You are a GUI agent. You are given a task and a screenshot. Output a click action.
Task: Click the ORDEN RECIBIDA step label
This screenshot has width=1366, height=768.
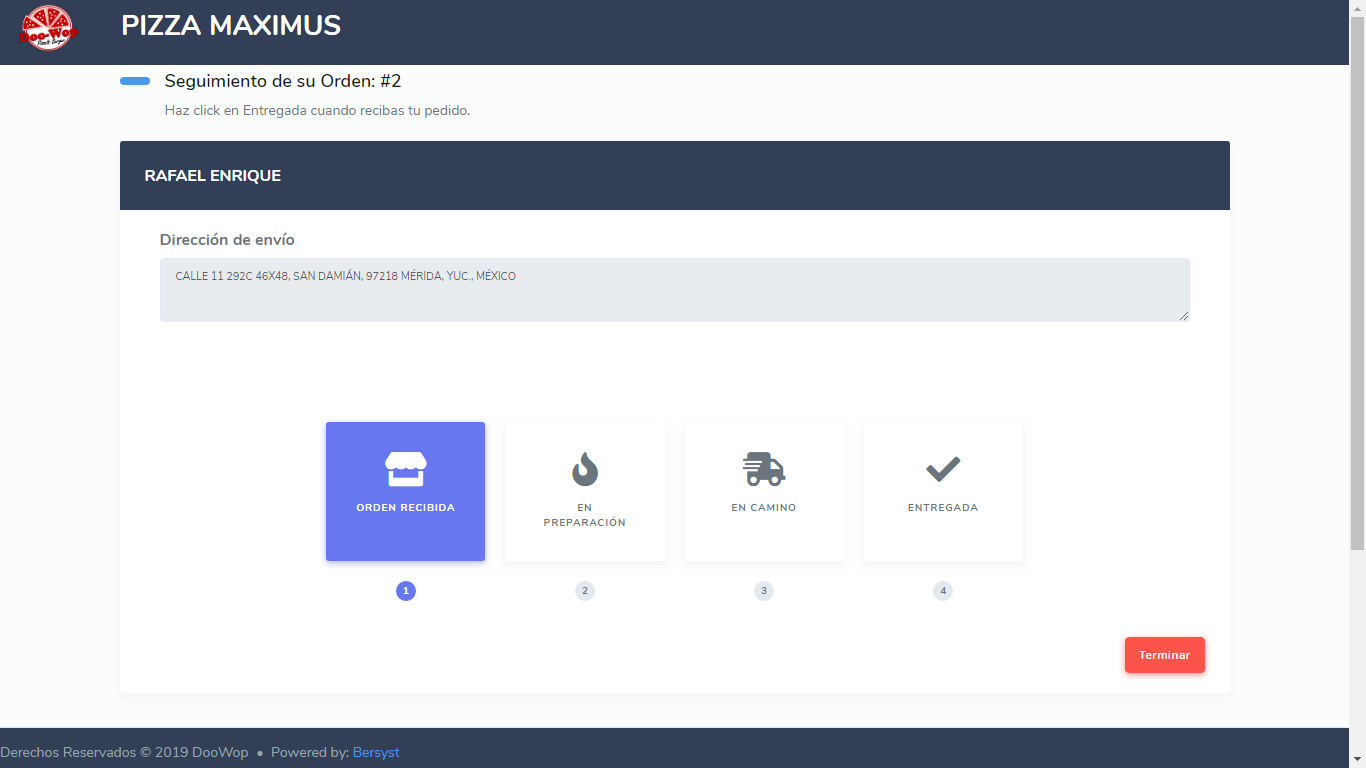[405, 508]
